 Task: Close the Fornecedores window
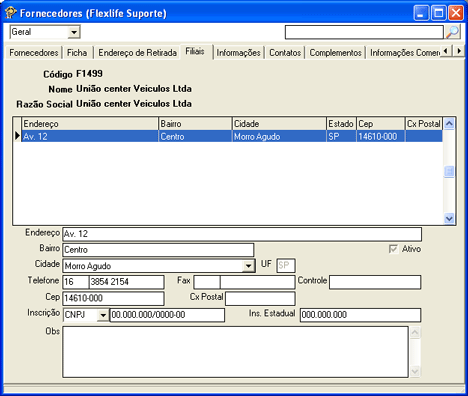point(455,13)
